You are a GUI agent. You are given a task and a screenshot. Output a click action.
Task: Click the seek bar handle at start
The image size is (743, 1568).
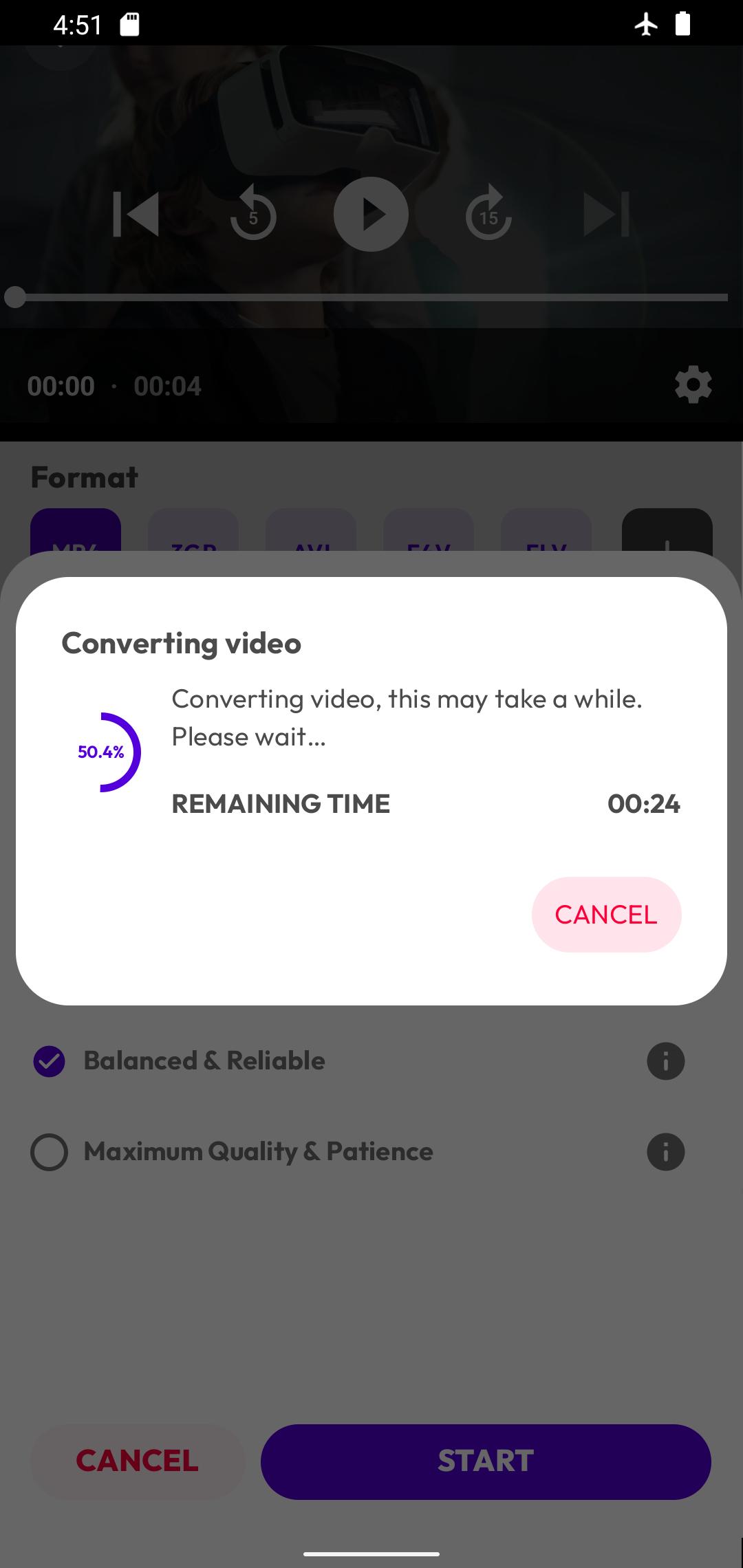[x=15, y=297]
